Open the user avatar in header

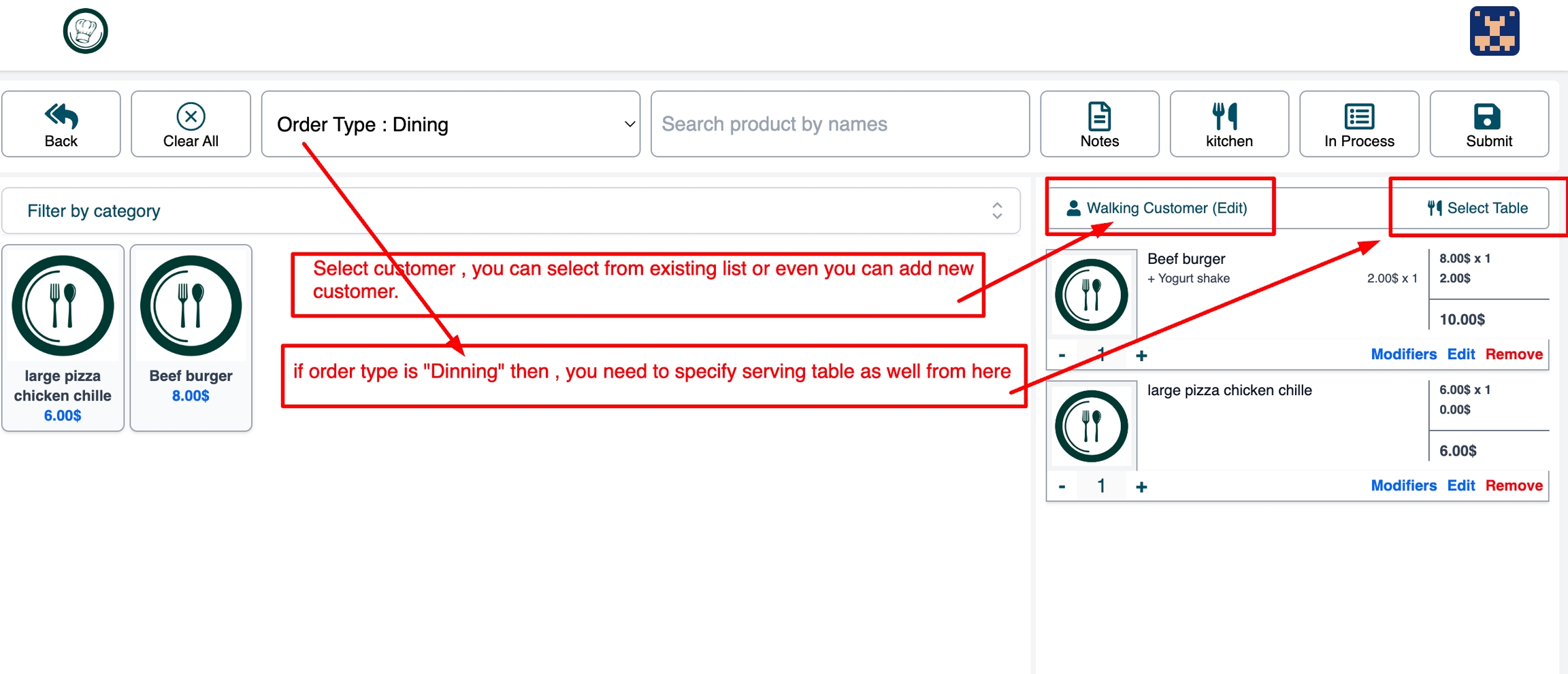1494,31
